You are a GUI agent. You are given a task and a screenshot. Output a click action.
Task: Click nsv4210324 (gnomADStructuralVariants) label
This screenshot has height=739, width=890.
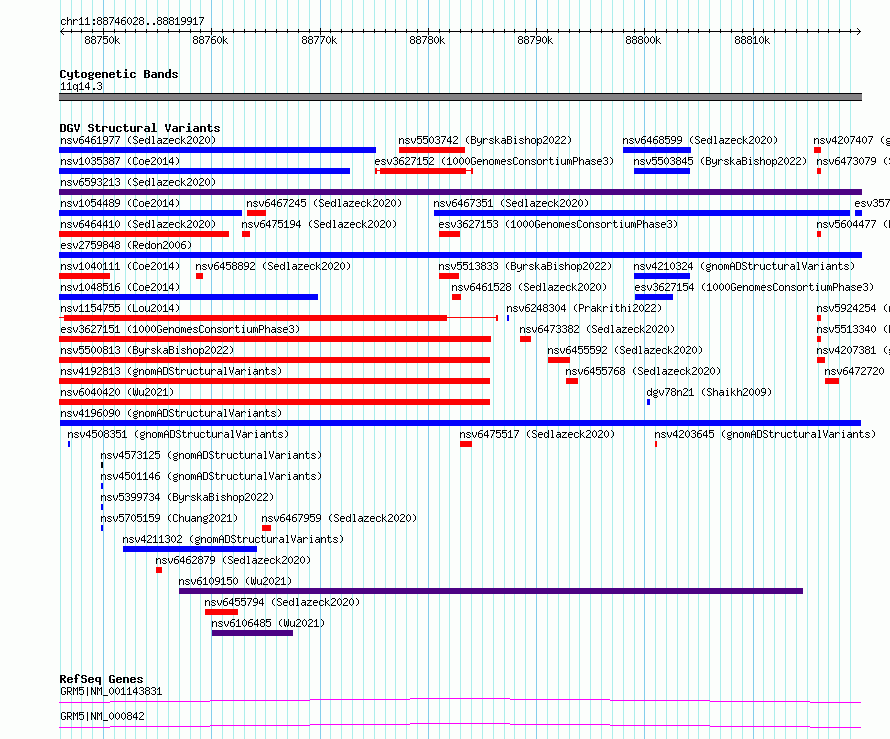pyautogui.click(x=744, y=266)
